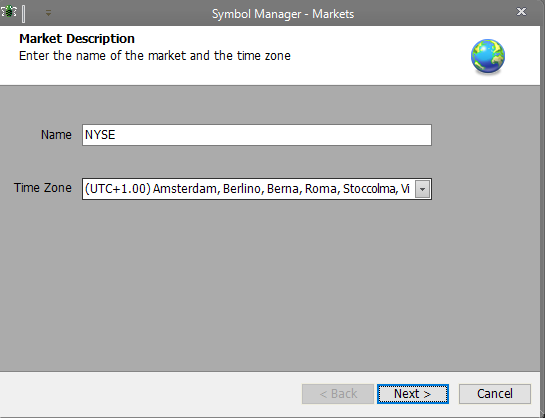Expand the Time Zone dropdown arrow
Viewport: 545px width, 418px height.
422,189
